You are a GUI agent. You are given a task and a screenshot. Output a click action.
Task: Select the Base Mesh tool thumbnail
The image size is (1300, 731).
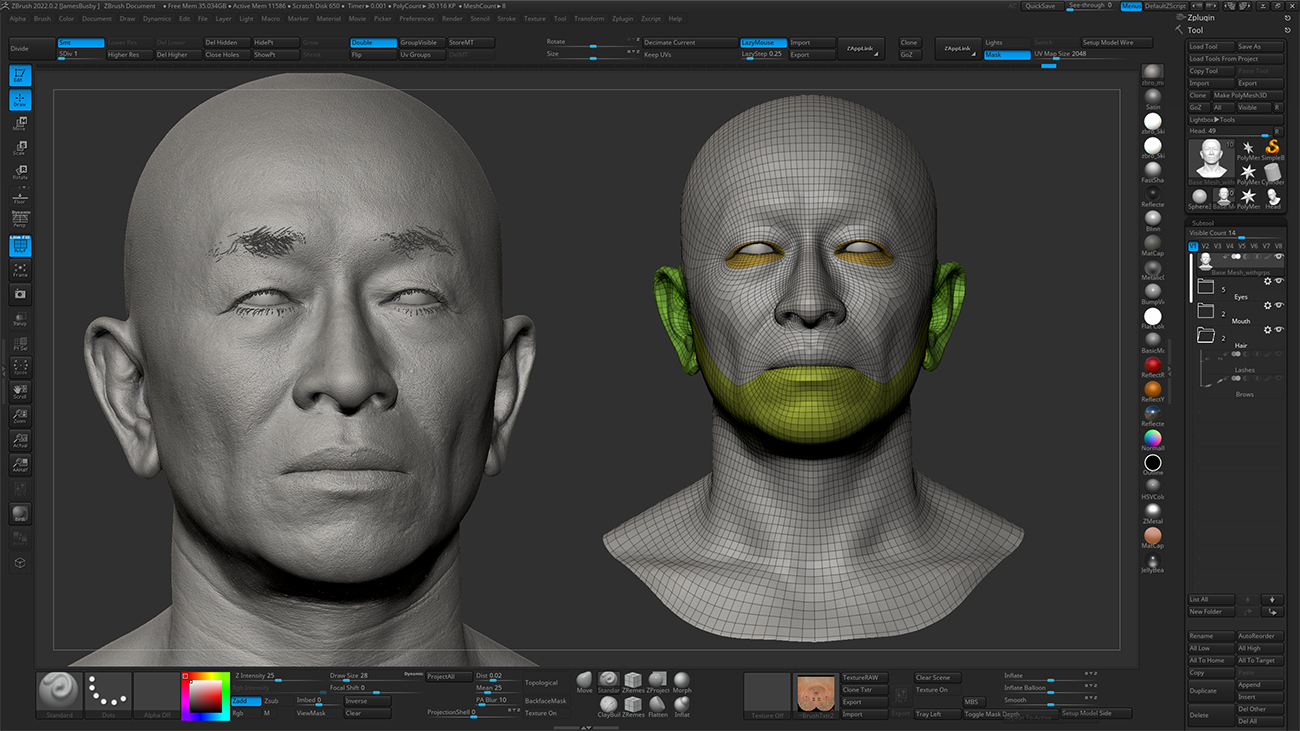point(1210,156)
